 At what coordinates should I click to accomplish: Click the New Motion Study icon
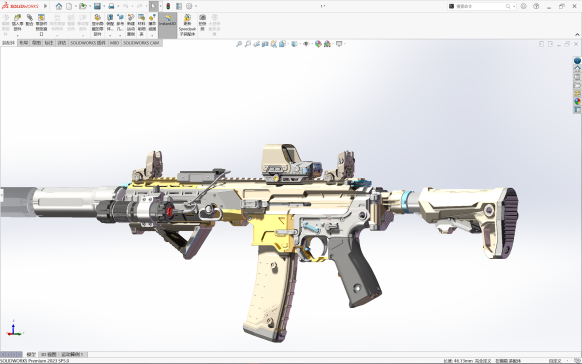(131, 17)
